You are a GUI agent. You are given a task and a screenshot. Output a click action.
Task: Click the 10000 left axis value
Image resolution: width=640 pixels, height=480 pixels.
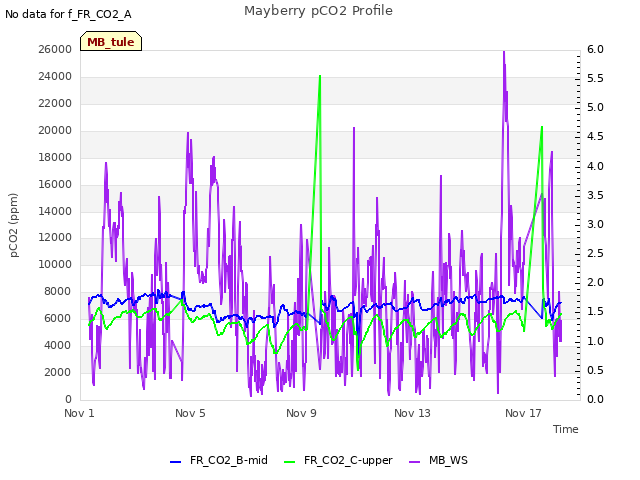(55, 264)
